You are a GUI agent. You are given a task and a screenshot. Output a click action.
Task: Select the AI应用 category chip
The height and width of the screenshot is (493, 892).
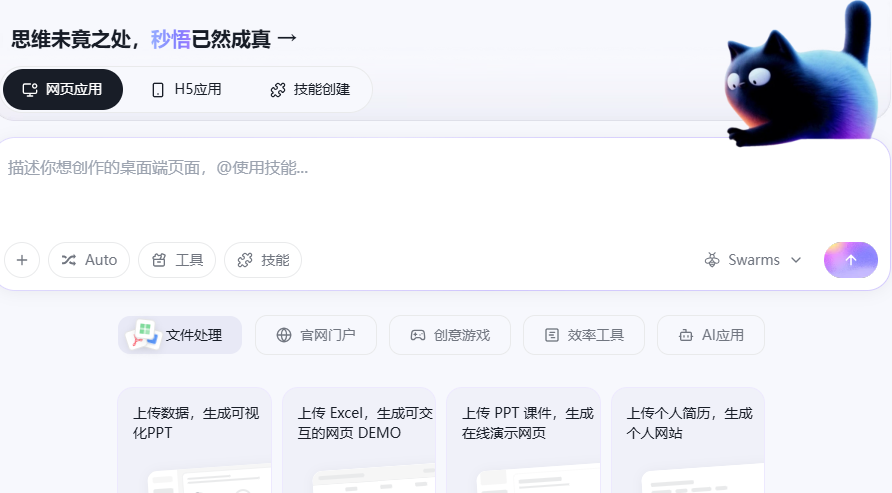point(711,335)
